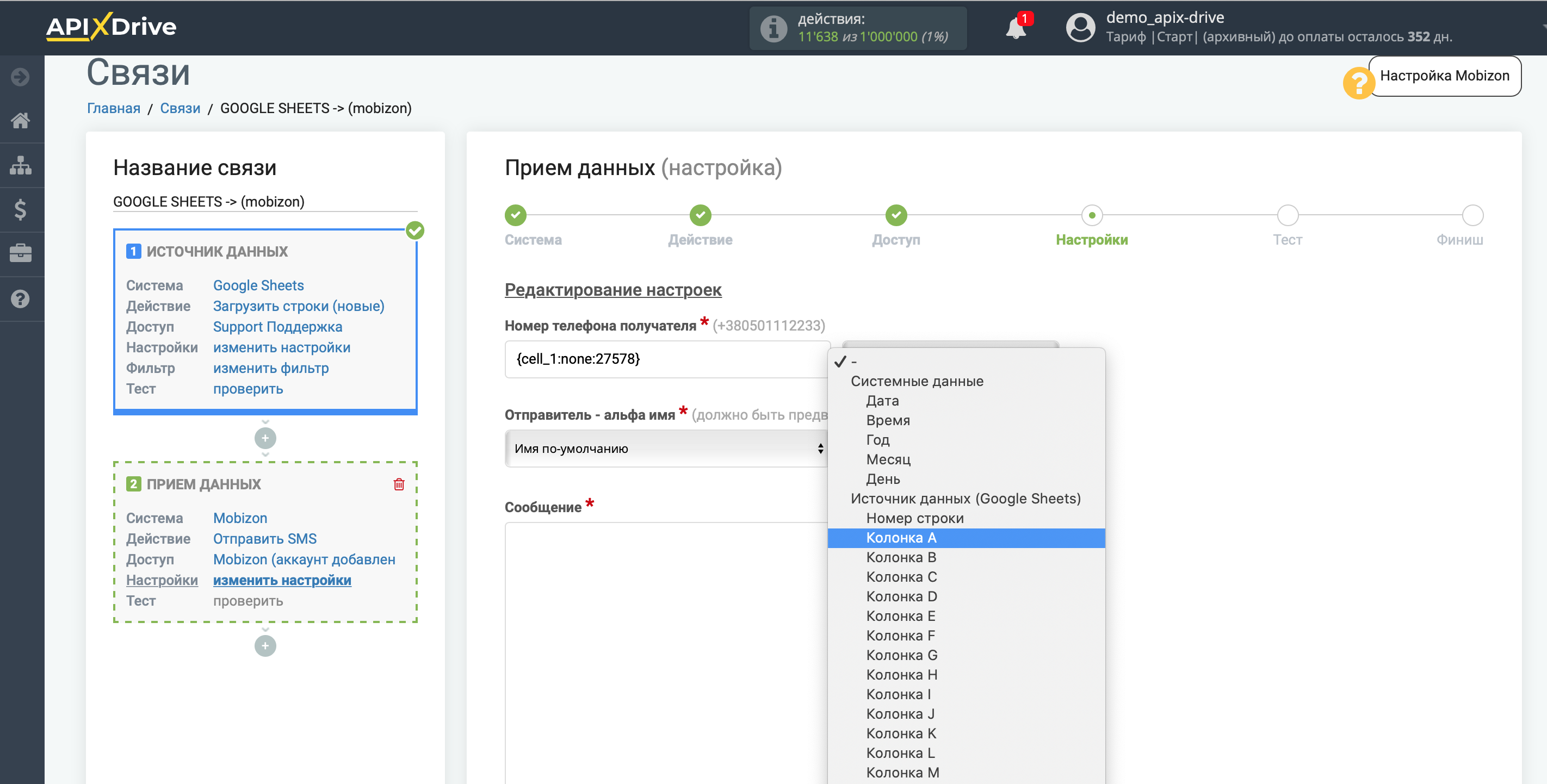
Task: Open the notifications bell
Action: [1016, 28]
